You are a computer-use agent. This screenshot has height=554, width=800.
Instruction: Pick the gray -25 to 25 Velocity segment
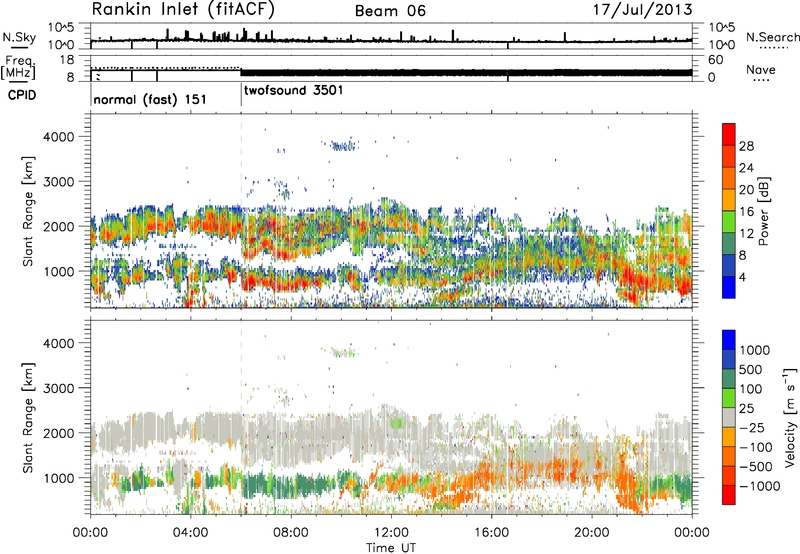(x=729, y=417)
